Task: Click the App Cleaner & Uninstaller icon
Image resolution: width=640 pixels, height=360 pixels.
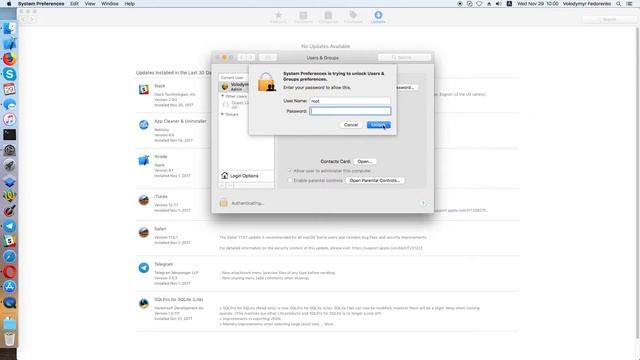Action: 144,125
